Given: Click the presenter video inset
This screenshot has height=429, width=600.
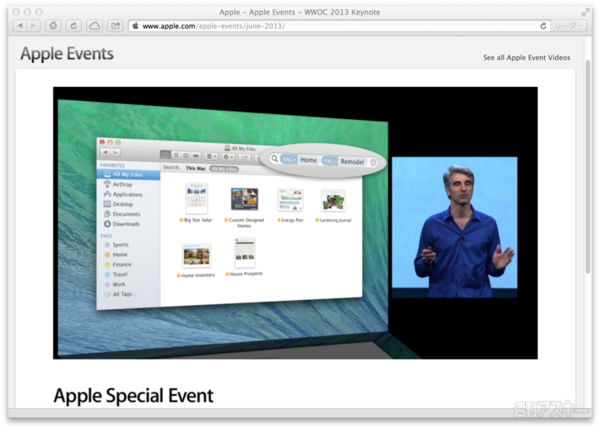Looking at the screenshot, I should 455,227.
